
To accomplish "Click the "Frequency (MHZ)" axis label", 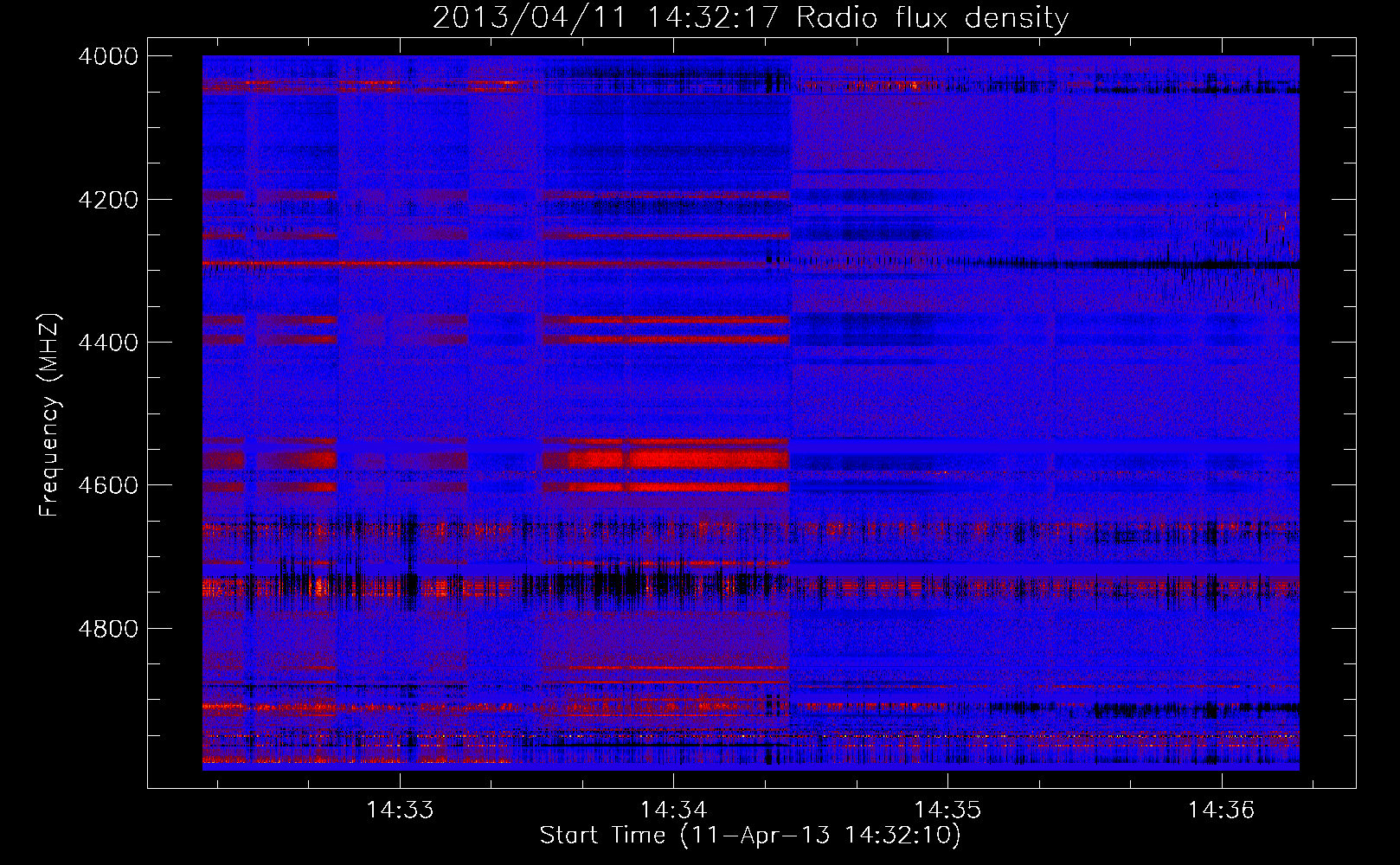I will (x=49, y=415).
